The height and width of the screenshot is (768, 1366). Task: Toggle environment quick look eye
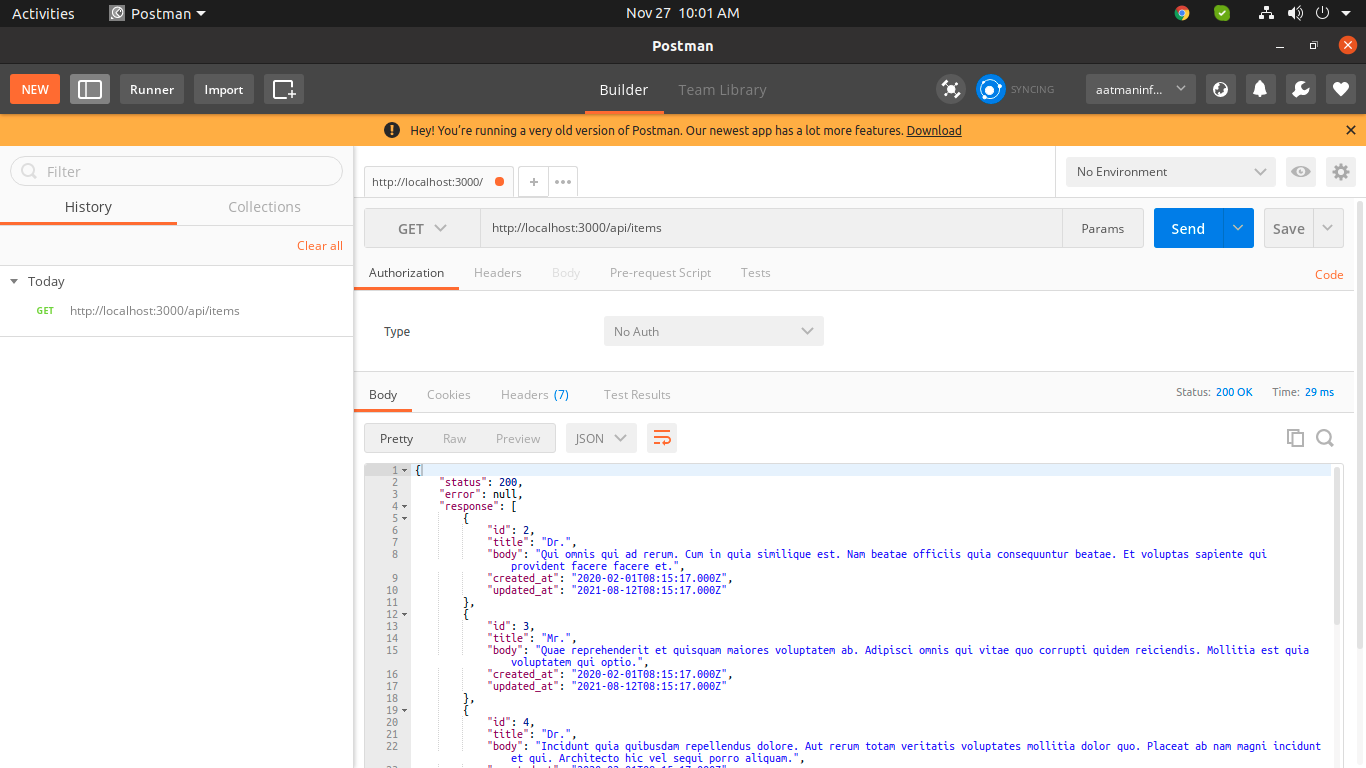click(1300, 172)
